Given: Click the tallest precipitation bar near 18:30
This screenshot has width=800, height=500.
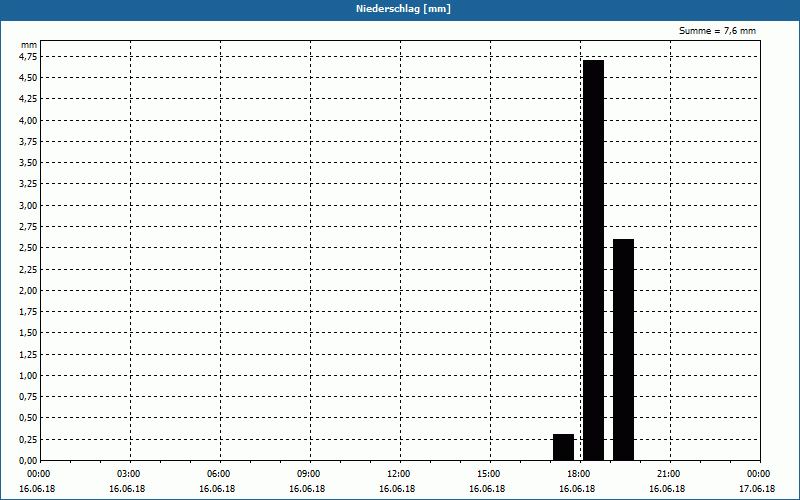Looking at the screenshot, I should pyautogui.click(x=593, y=260).
